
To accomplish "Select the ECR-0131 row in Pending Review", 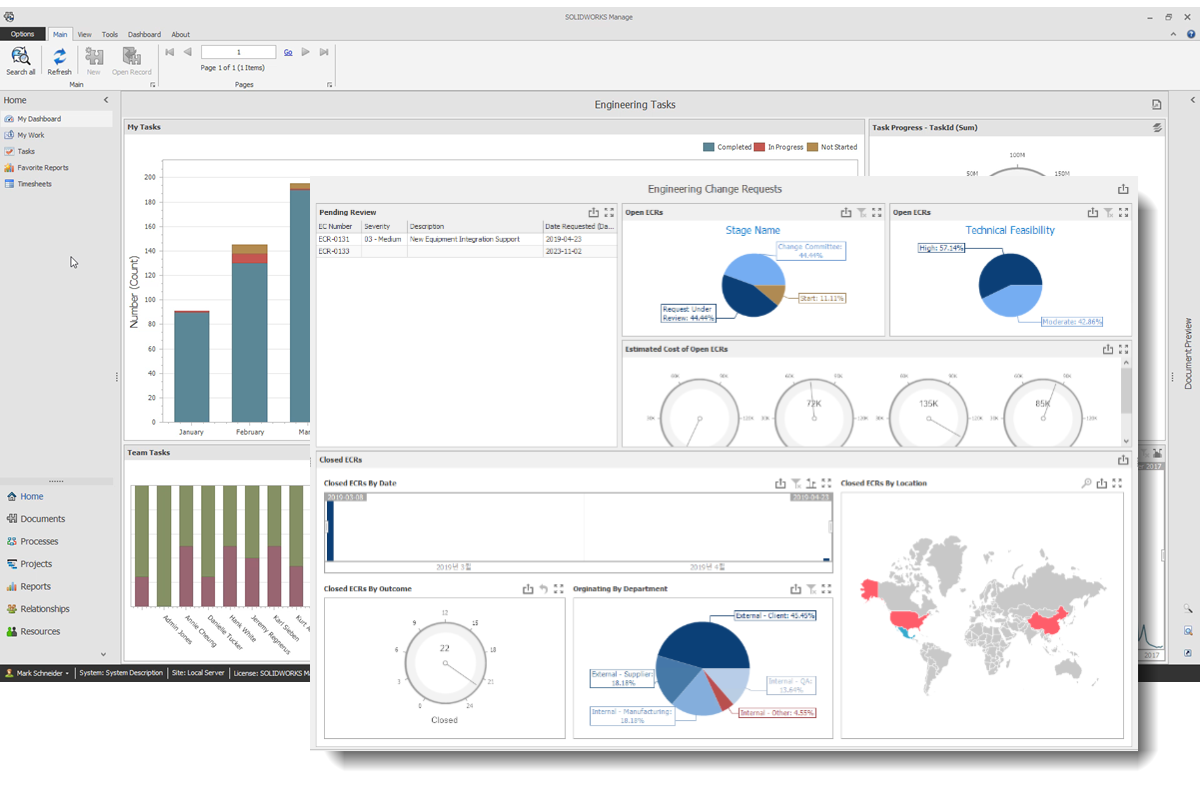I will point(467,239).
